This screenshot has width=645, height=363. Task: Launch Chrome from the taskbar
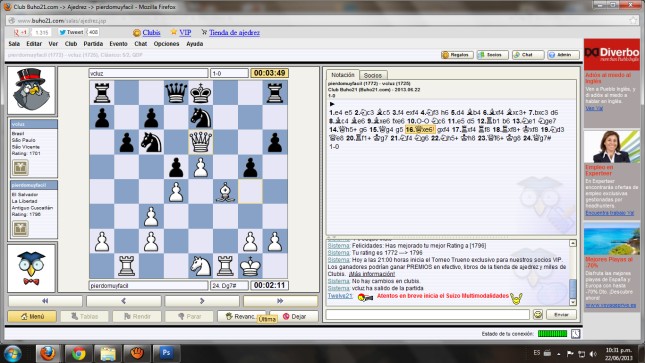78,353
